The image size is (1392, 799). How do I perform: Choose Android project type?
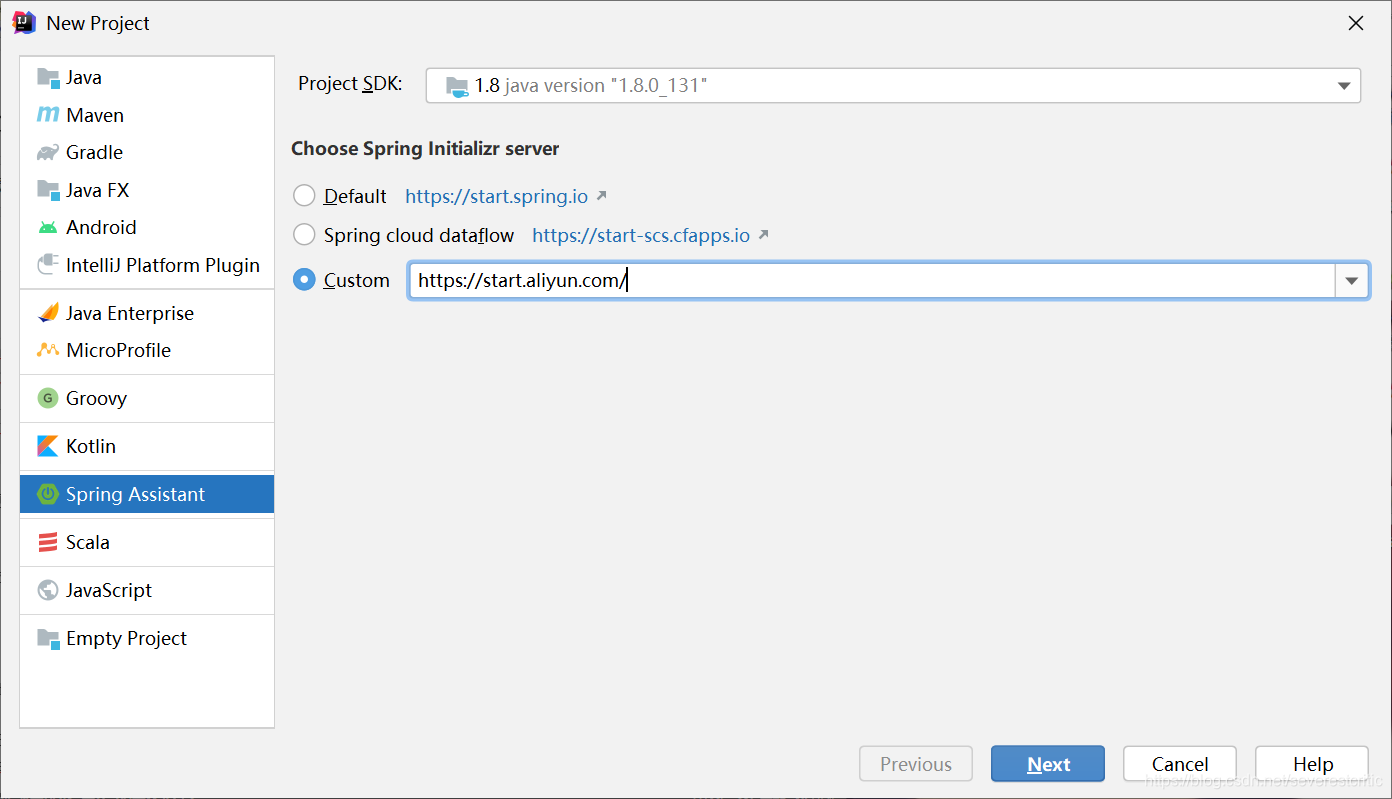tap(147, 227)
